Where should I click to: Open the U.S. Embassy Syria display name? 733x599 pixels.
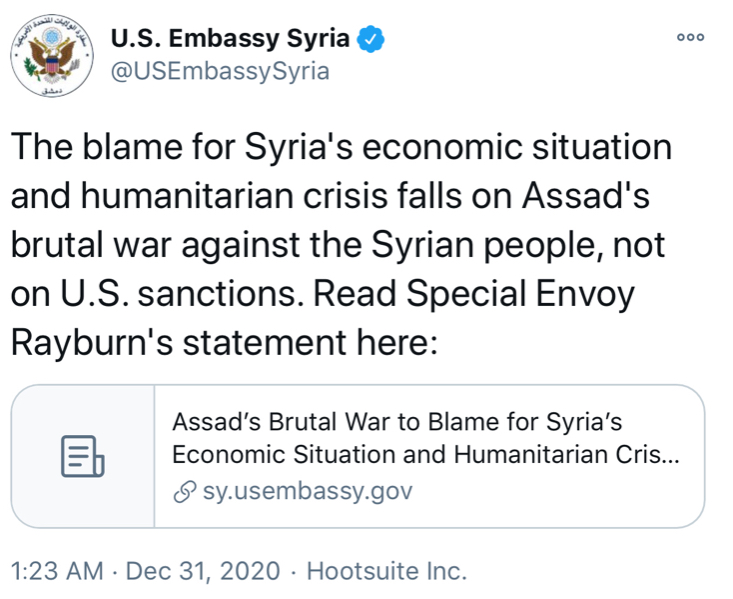tap(230, 40)
